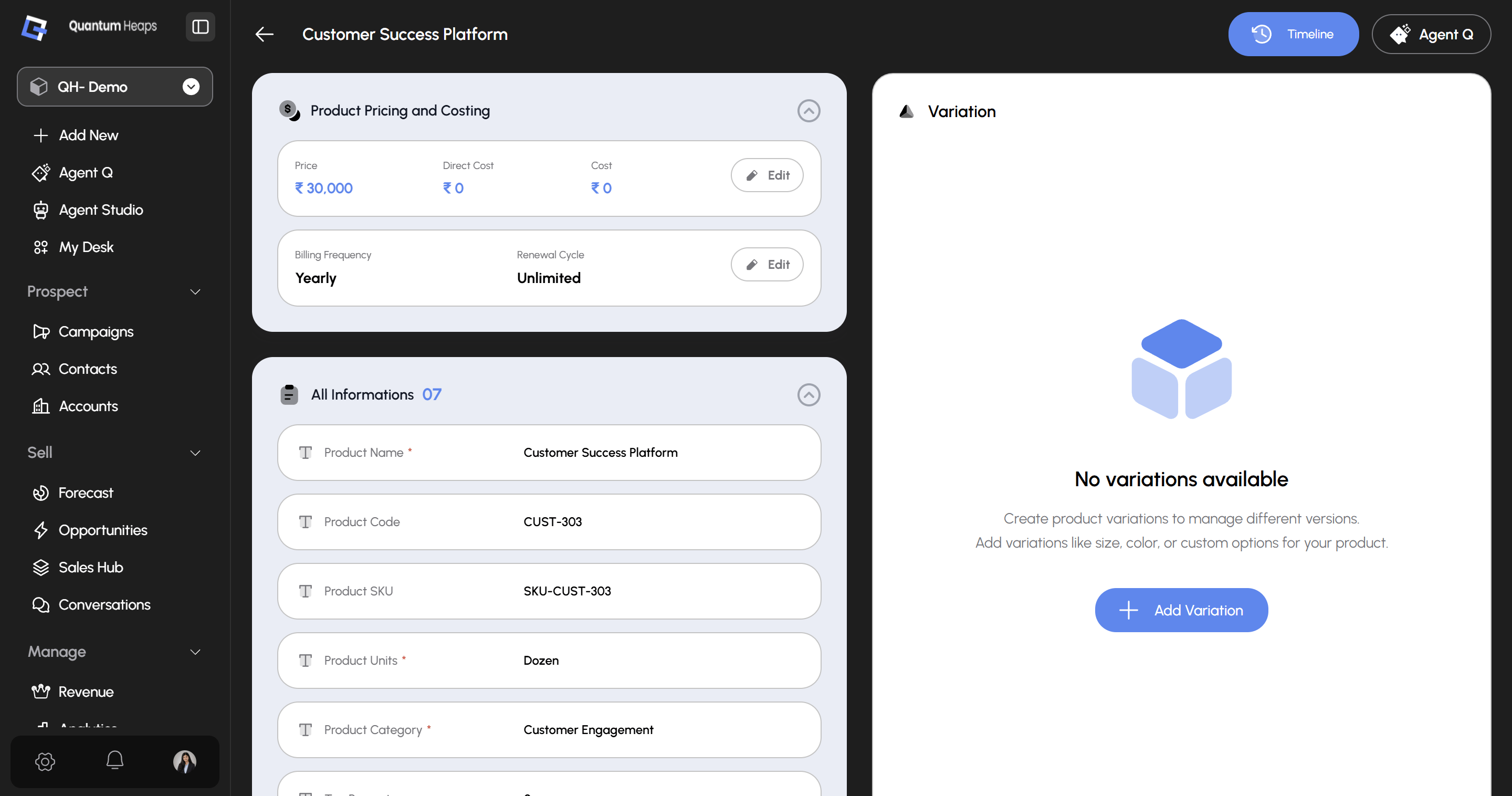Click the Campaigns flag icon
The height and width of the screenshot is (796, 1512).
pos(41,332)
